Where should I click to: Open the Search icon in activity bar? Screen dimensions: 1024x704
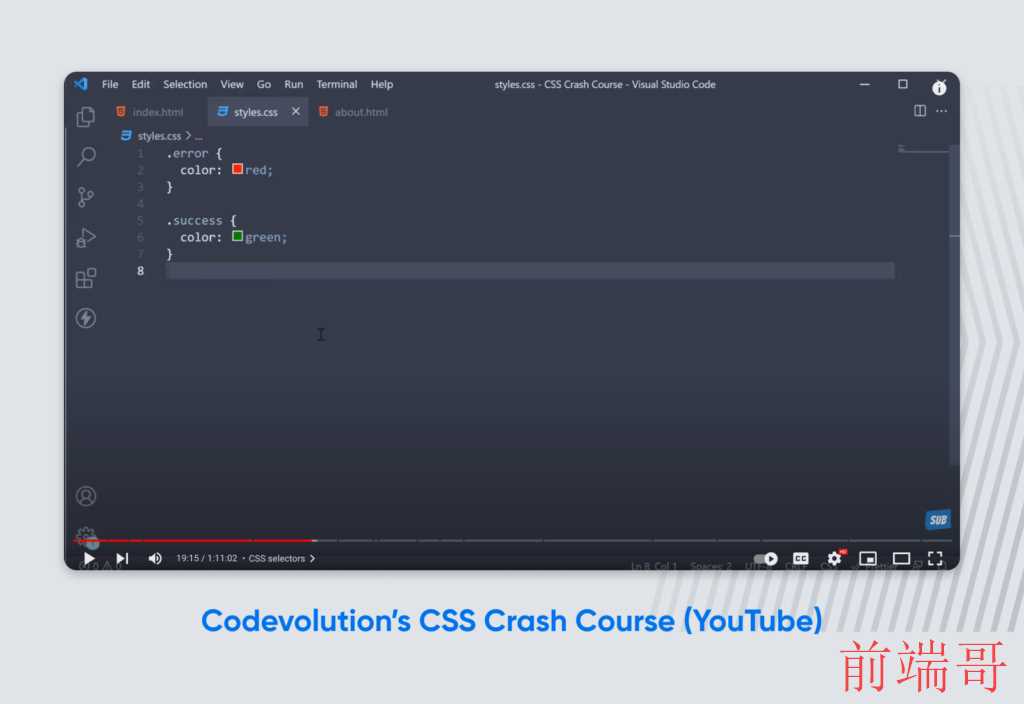(x=86, y=156)
